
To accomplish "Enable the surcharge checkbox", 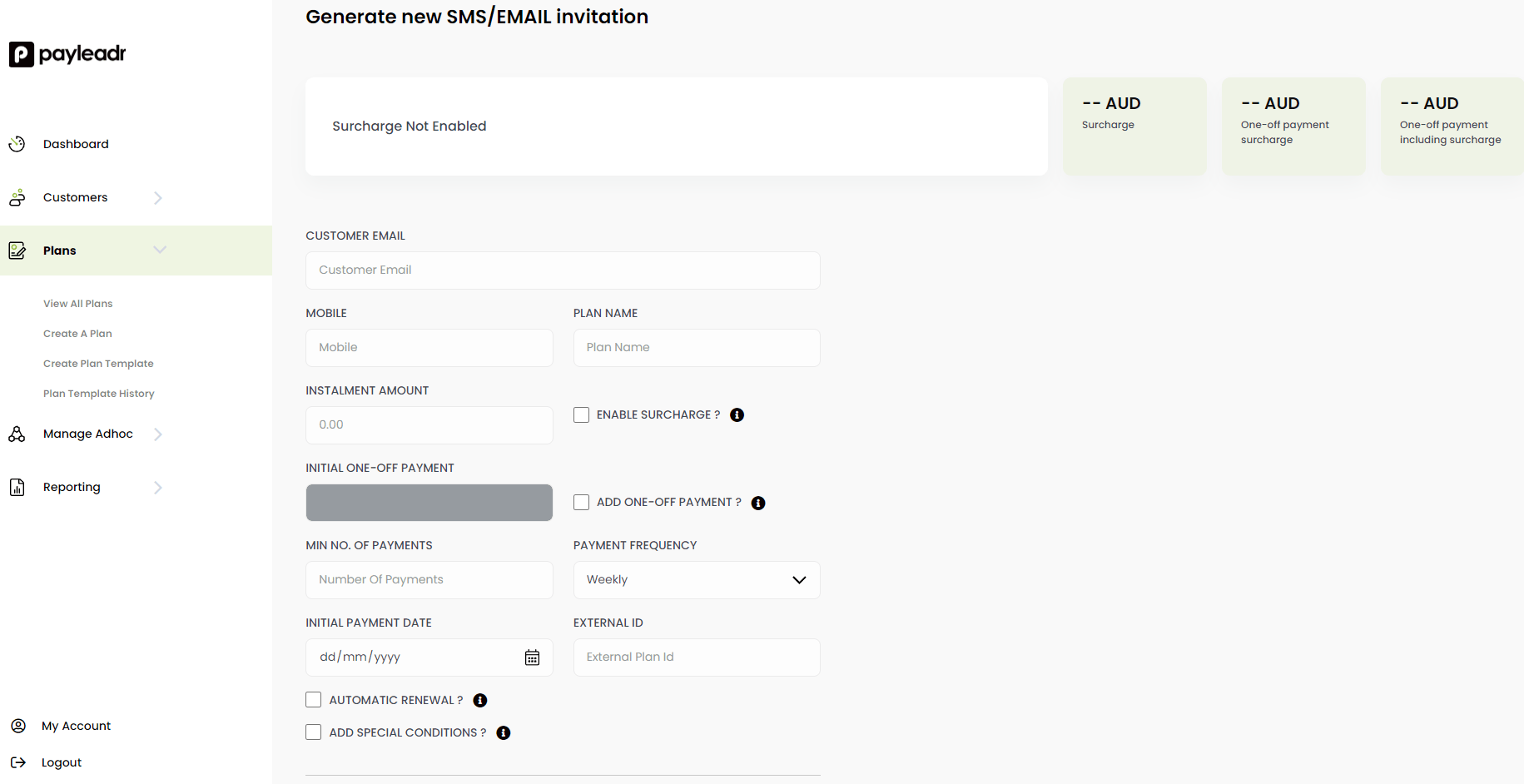I will (581, 414).
